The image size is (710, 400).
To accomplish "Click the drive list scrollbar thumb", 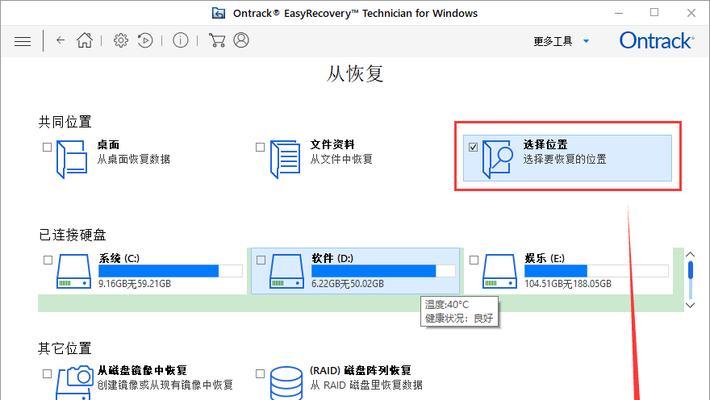I will pos(690,270).
